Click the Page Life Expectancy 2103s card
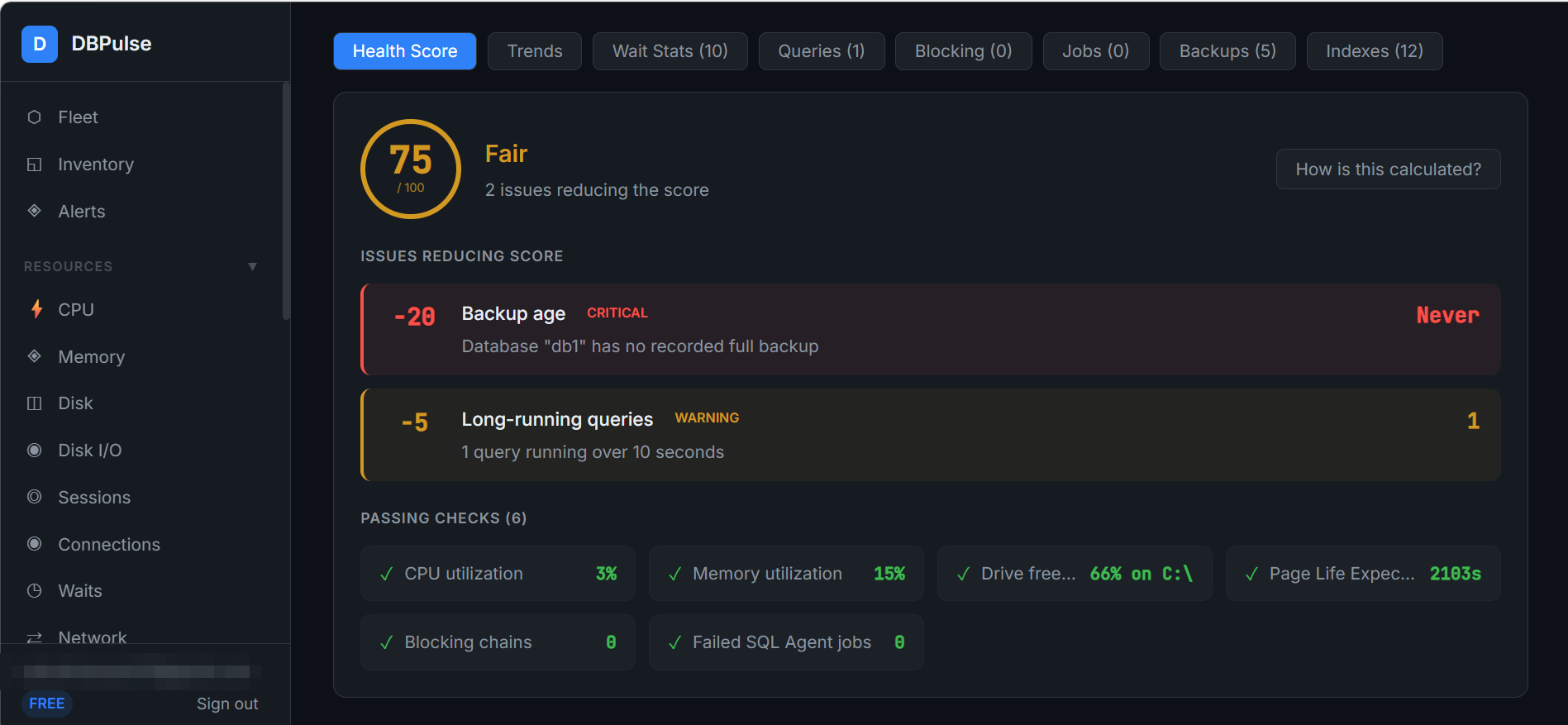1568x725 pixels. click(1363, 574)
